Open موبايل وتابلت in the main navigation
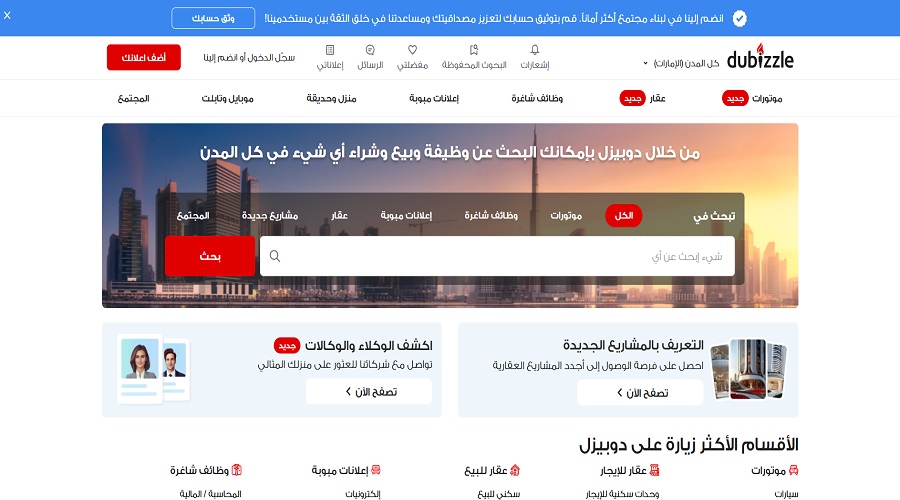Viewport: 900px width, 500px height. tap(227, 99)
